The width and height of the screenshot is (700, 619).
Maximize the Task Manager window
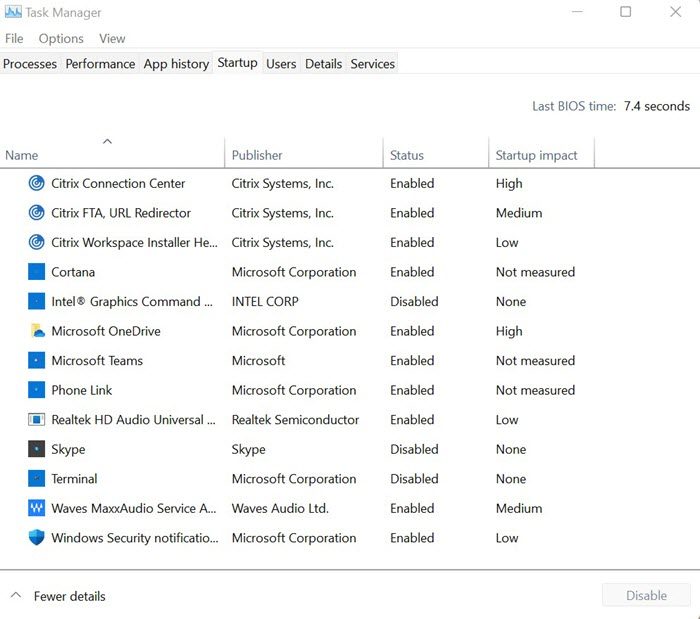tap(626, 12)
